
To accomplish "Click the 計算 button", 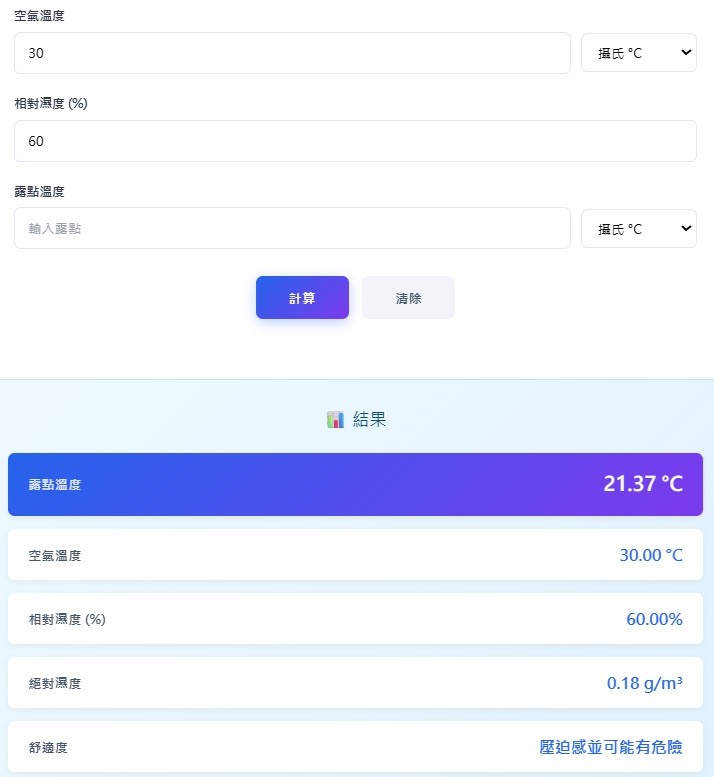I will (302, 297).
